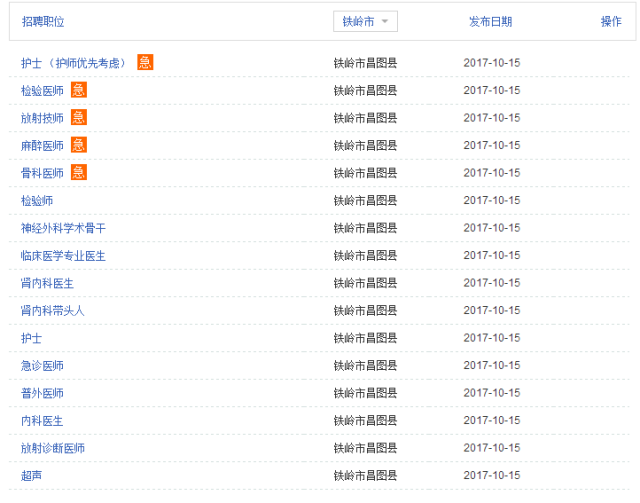Click the urgent badge beside 护士（护师优先考虑）
Image resolution: width=640 pixels, height=503 pixels.
pyautogui.click(x=145, y=62)
